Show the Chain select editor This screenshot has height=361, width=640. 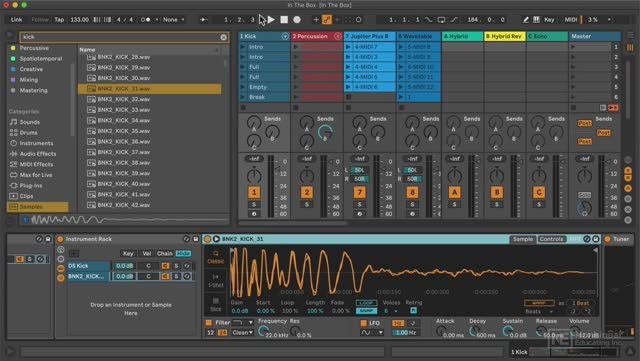[164, 254]
